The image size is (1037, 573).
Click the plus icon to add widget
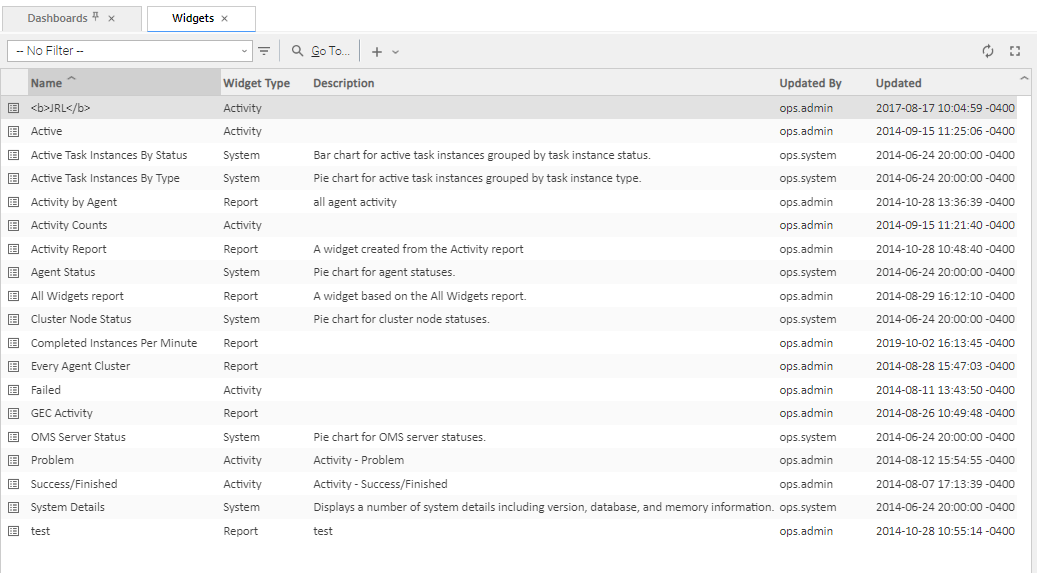tap(377, 51)
